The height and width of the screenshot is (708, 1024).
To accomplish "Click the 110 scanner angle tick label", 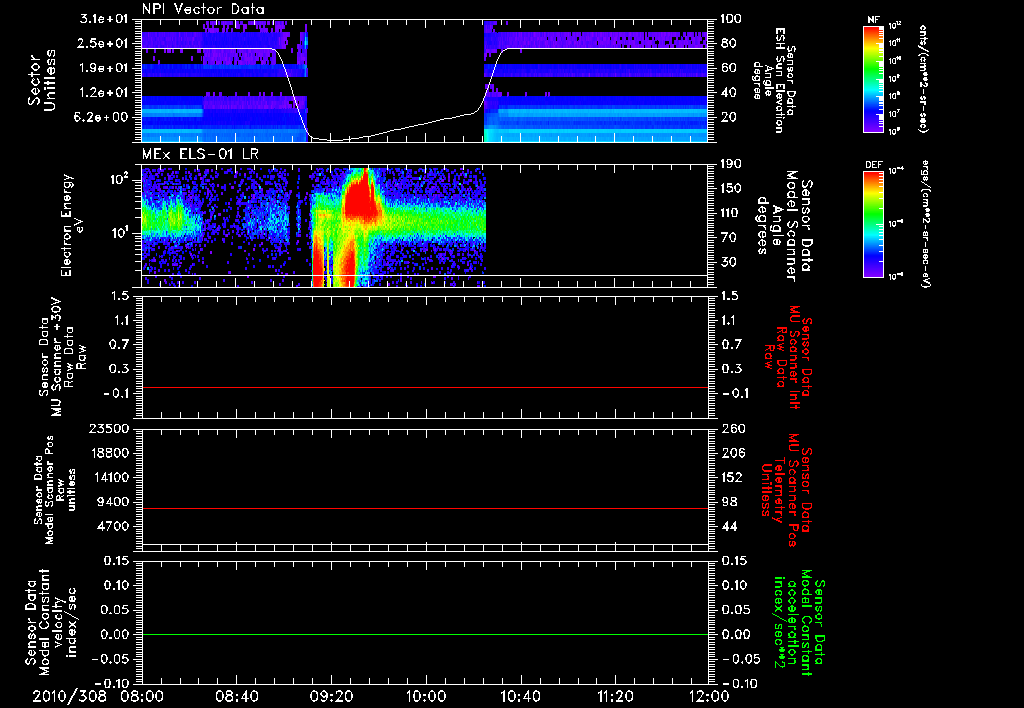I will coord(731,213).
